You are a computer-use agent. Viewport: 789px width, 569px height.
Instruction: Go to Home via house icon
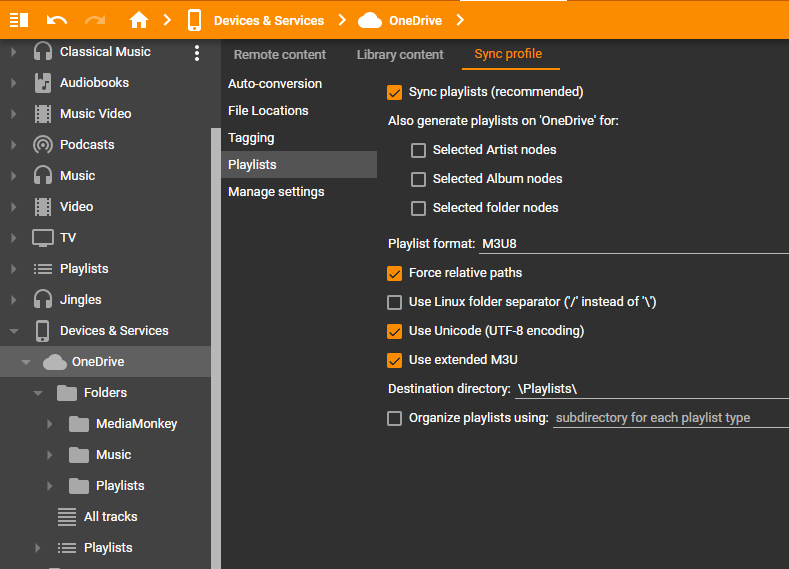(139, 20)
